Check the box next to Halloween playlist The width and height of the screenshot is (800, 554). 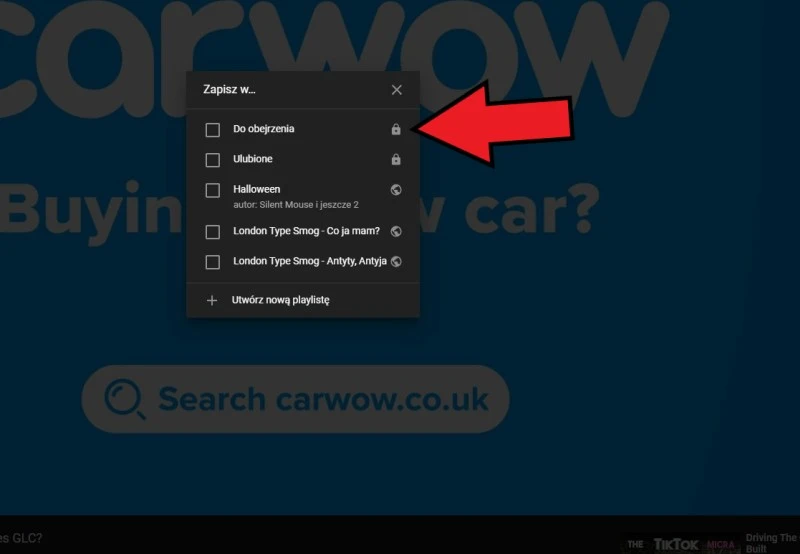[x=212, y=190]
